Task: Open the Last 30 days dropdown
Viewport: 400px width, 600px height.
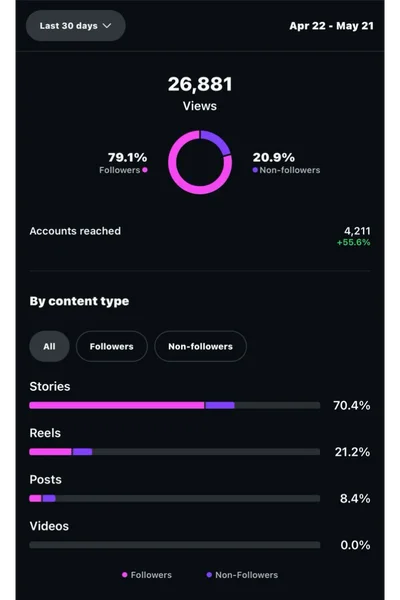Action: coord(75,26)
